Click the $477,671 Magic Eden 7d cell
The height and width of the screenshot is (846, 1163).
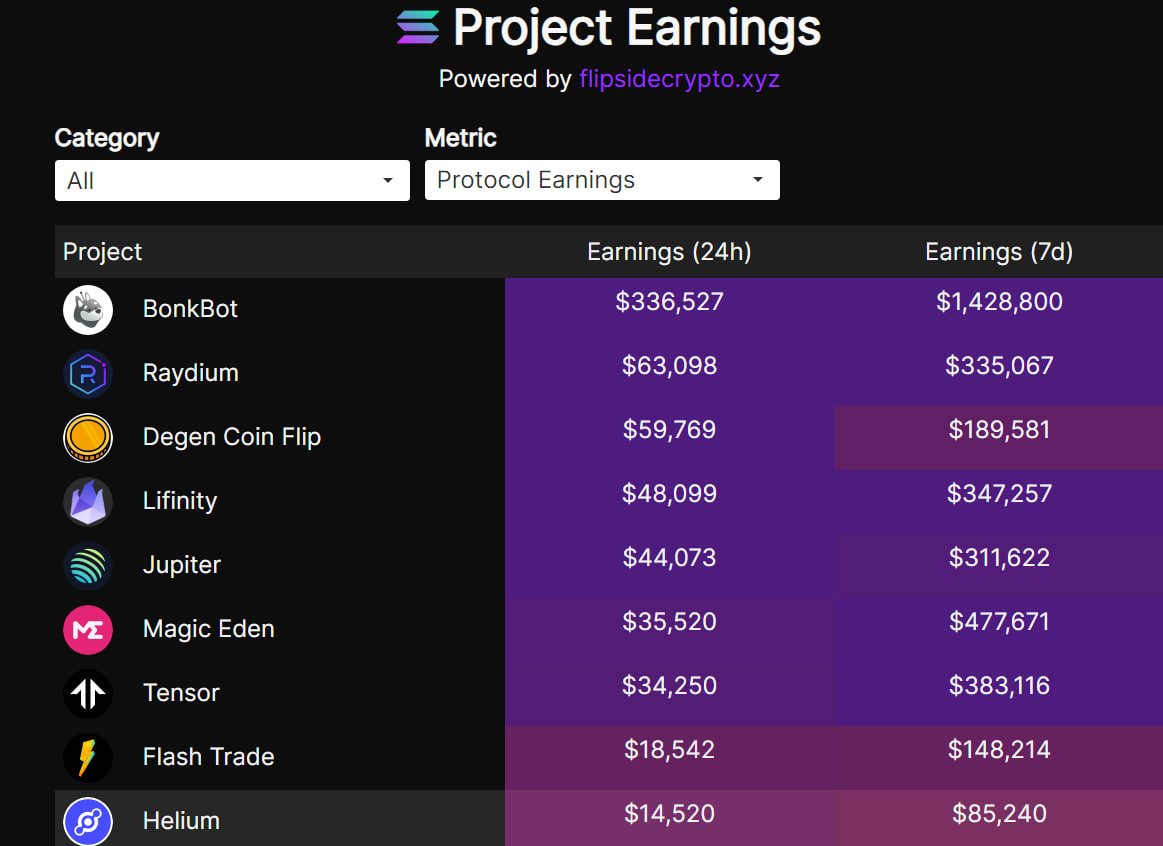[999, 629]
